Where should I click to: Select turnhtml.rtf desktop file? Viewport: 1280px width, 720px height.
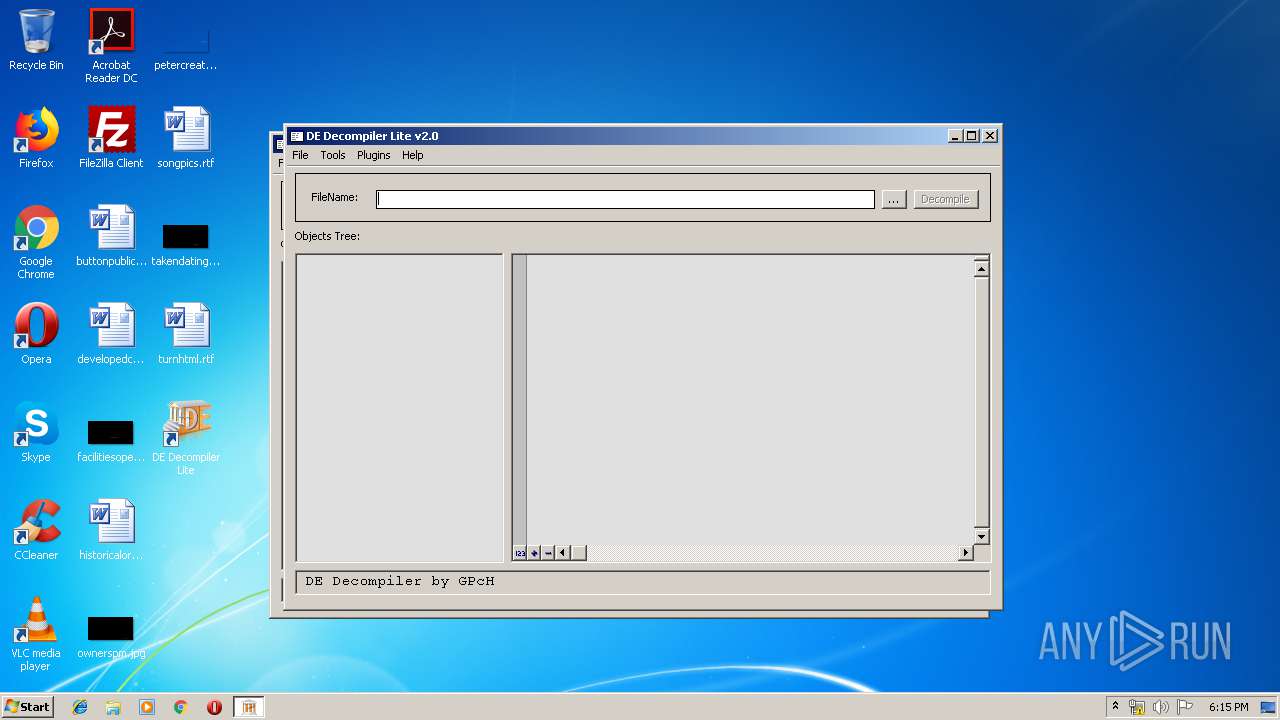click(x=186, y=334)
